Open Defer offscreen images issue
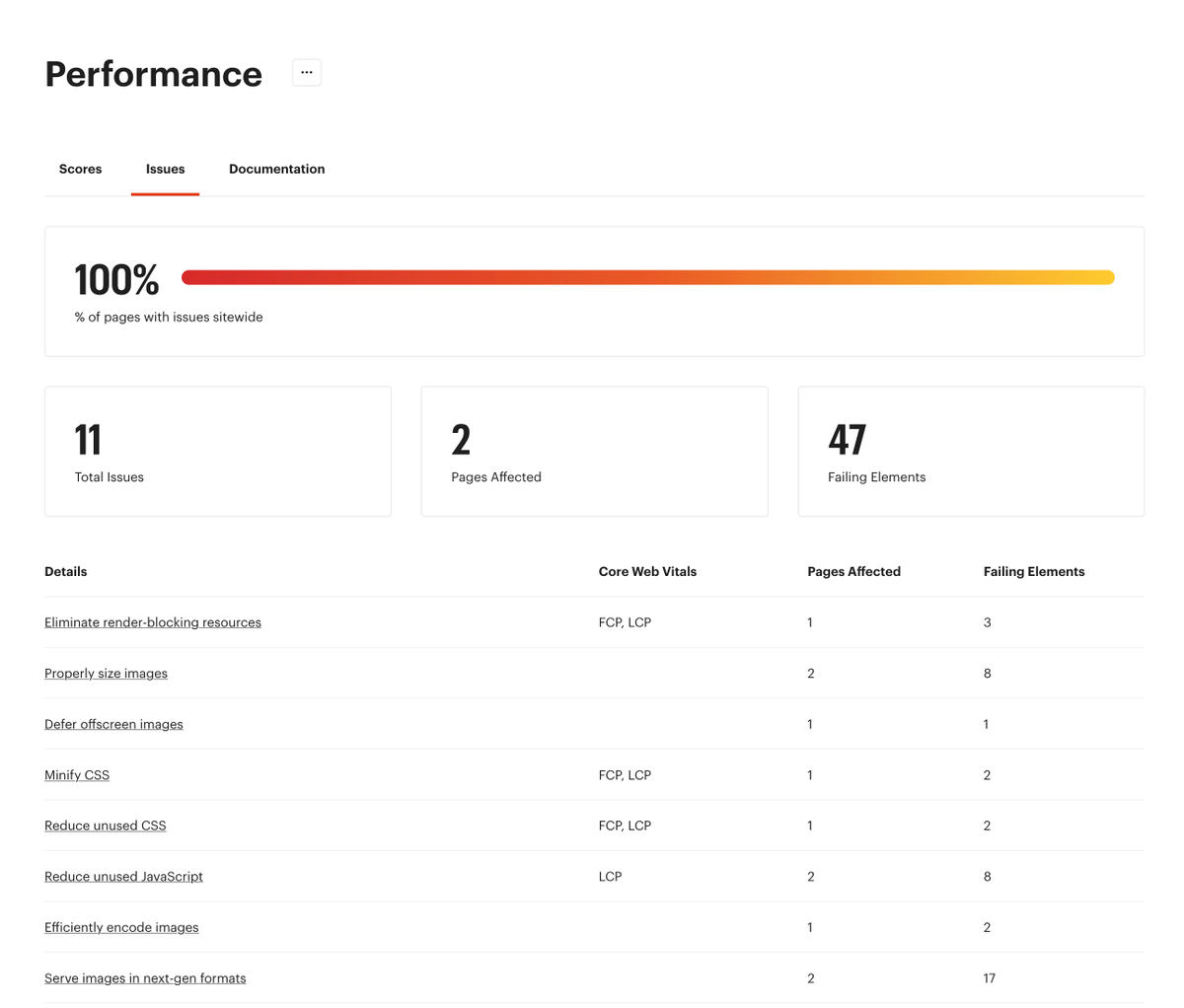Screen dimensions: 1184x1008 [113, 724]
